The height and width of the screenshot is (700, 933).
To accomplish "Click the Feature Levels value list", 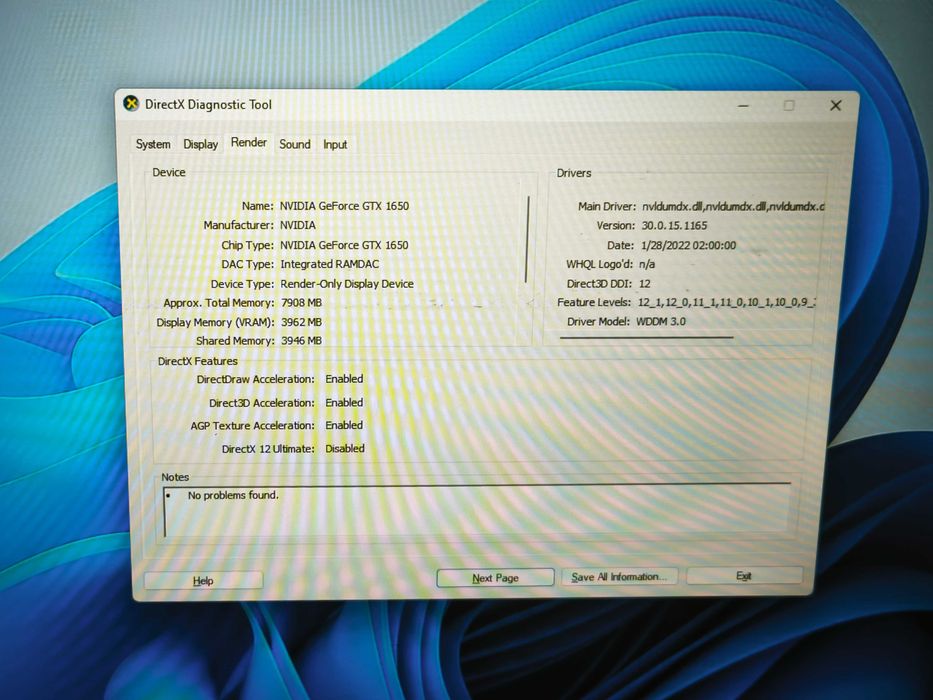I will (727, 302).
